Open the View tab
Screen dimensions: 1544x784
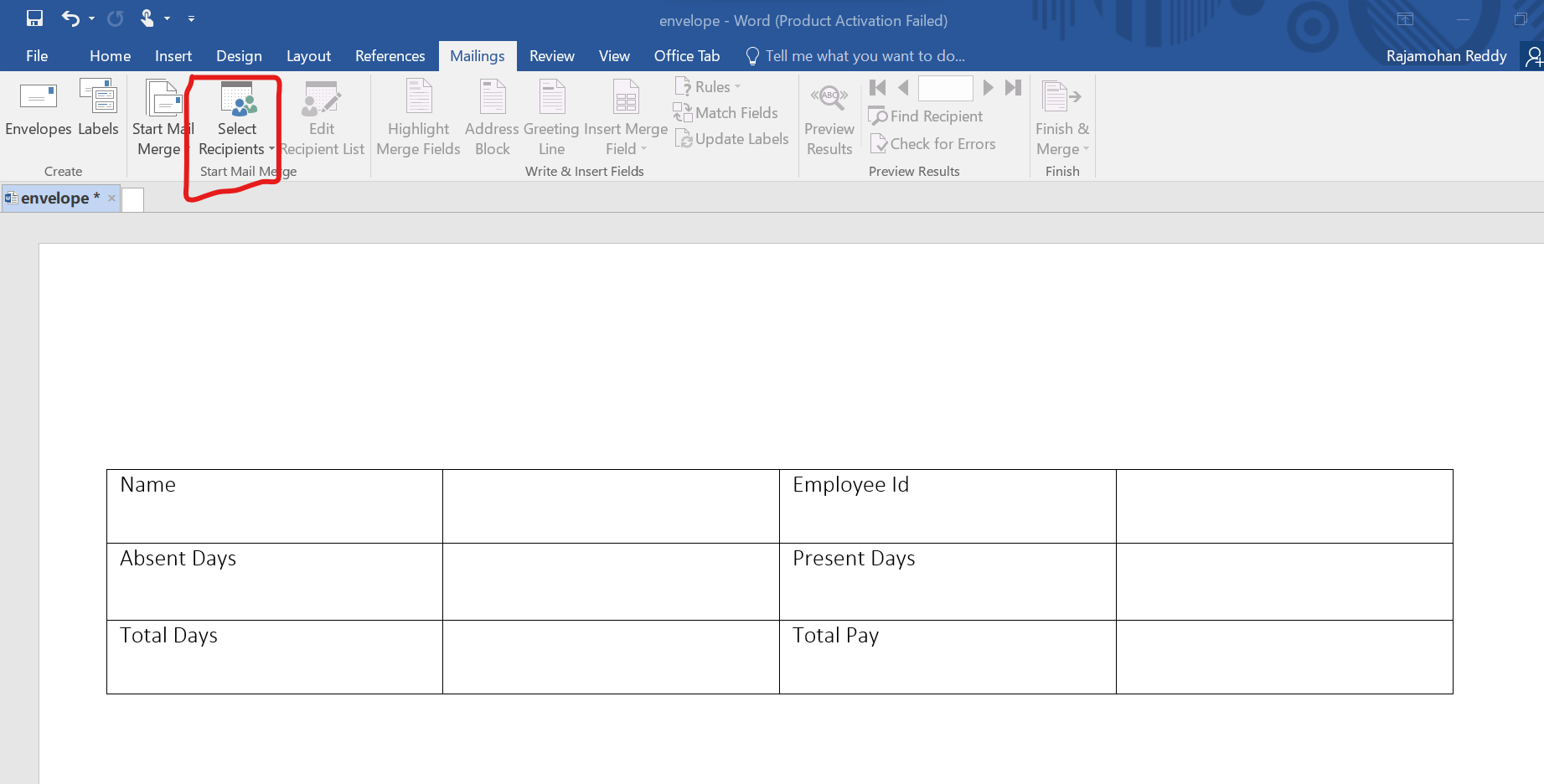click(614, 56)
